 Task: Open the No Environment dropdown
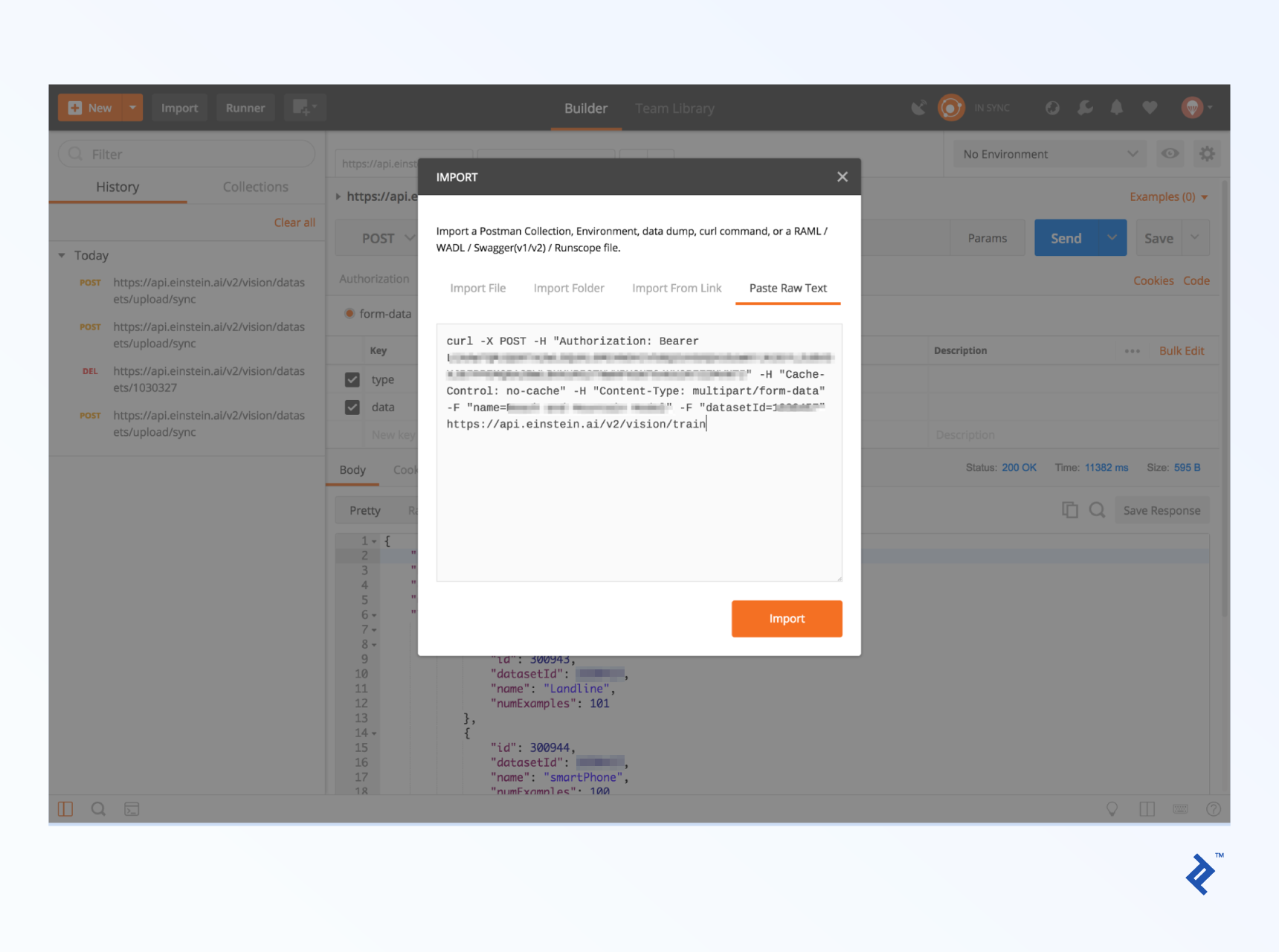point(1048,154)
